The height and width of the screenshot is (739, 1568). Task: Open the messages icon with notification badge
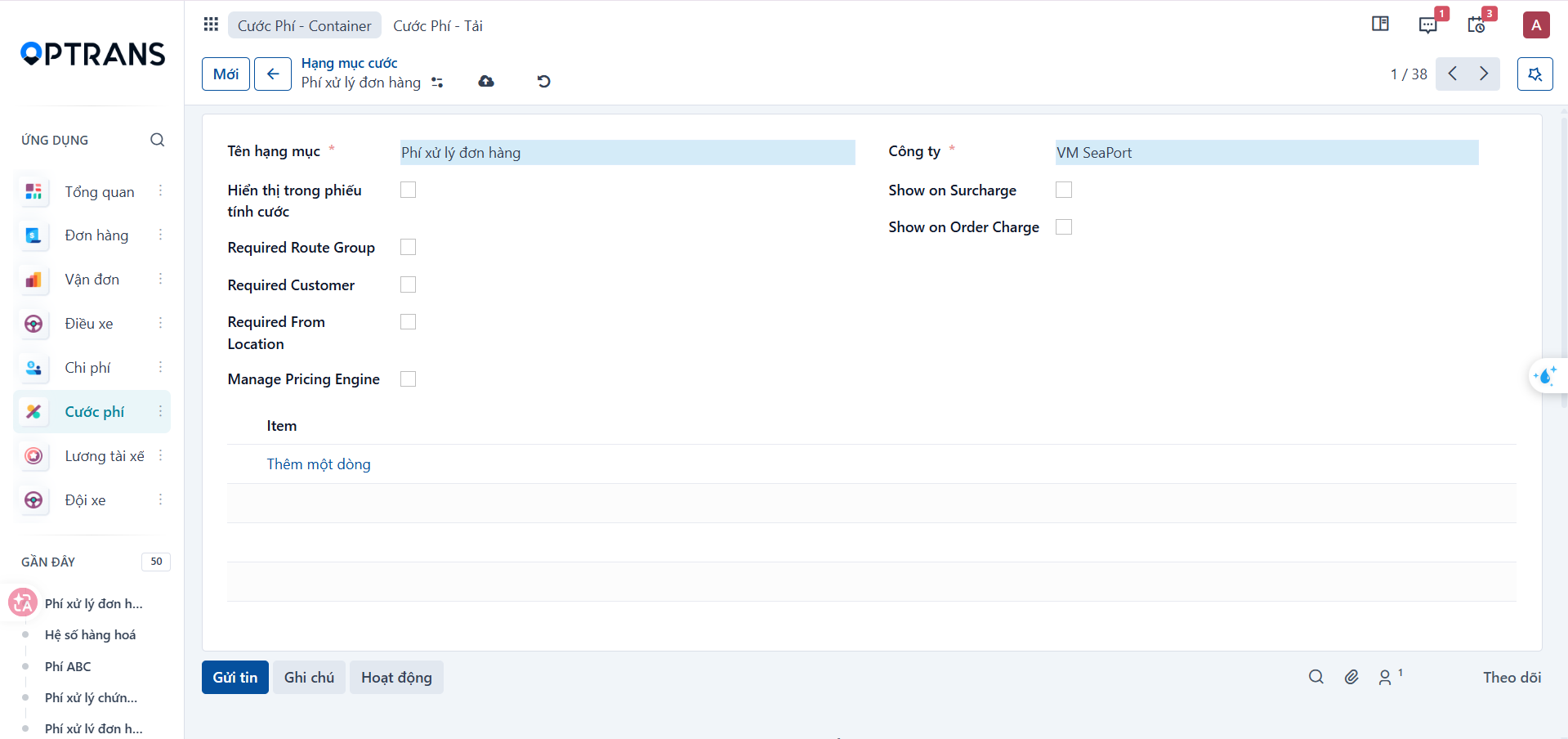(x=1428, y=25)
